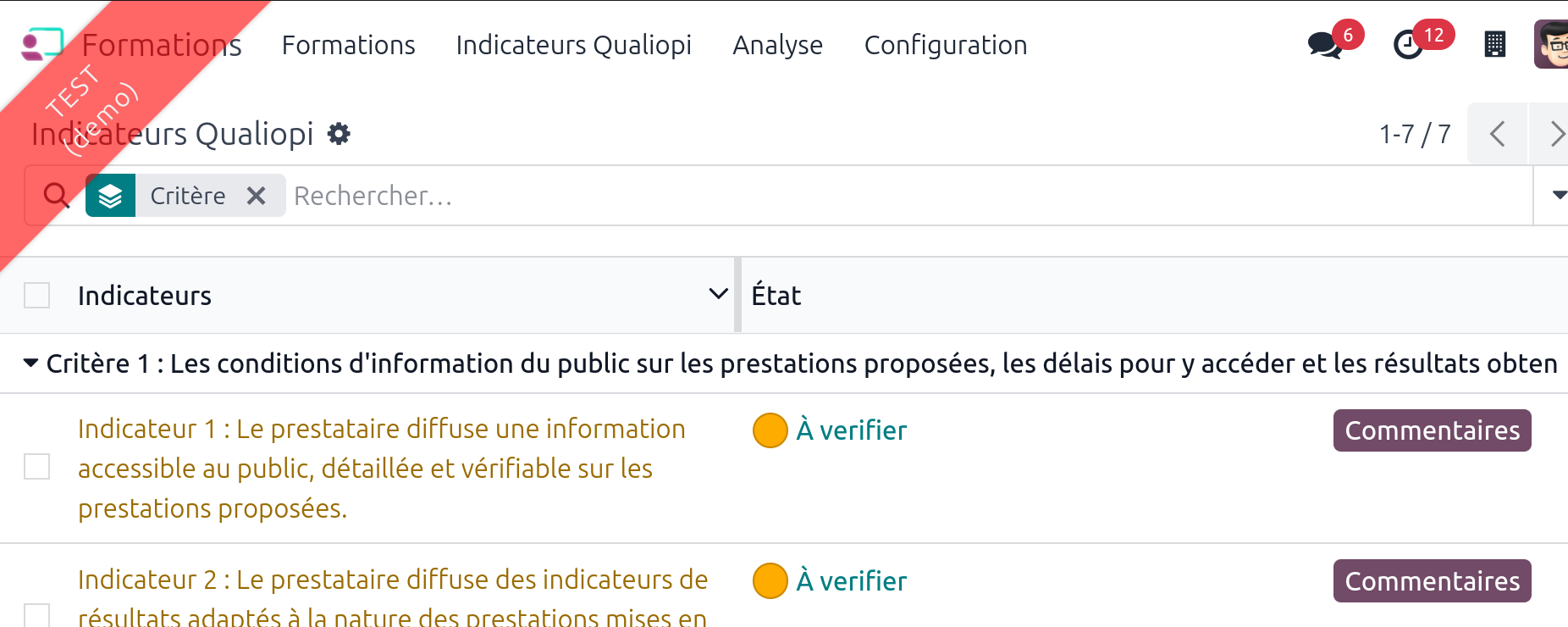Sort by the État column header

point(776,296)
